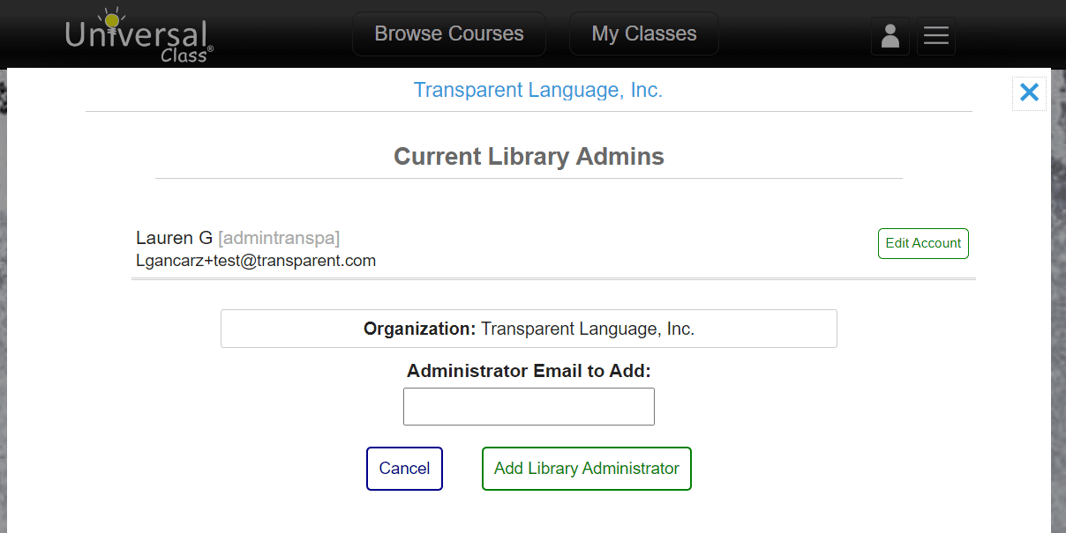
Task: Click the Administrator Email to Add label
Action: [528, 371]
